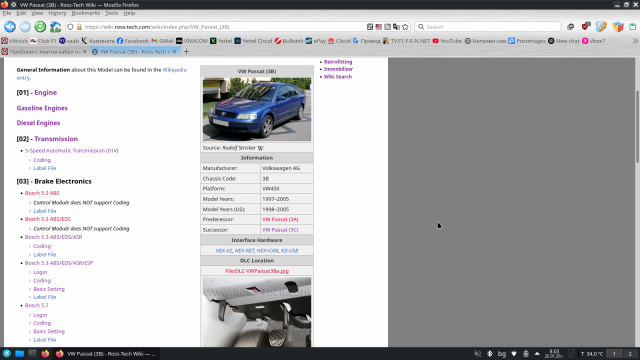The image size is (640, 360).
Task: Click the Forward navigation arrow
Action: pyautogui.click(x=25, y=27)
